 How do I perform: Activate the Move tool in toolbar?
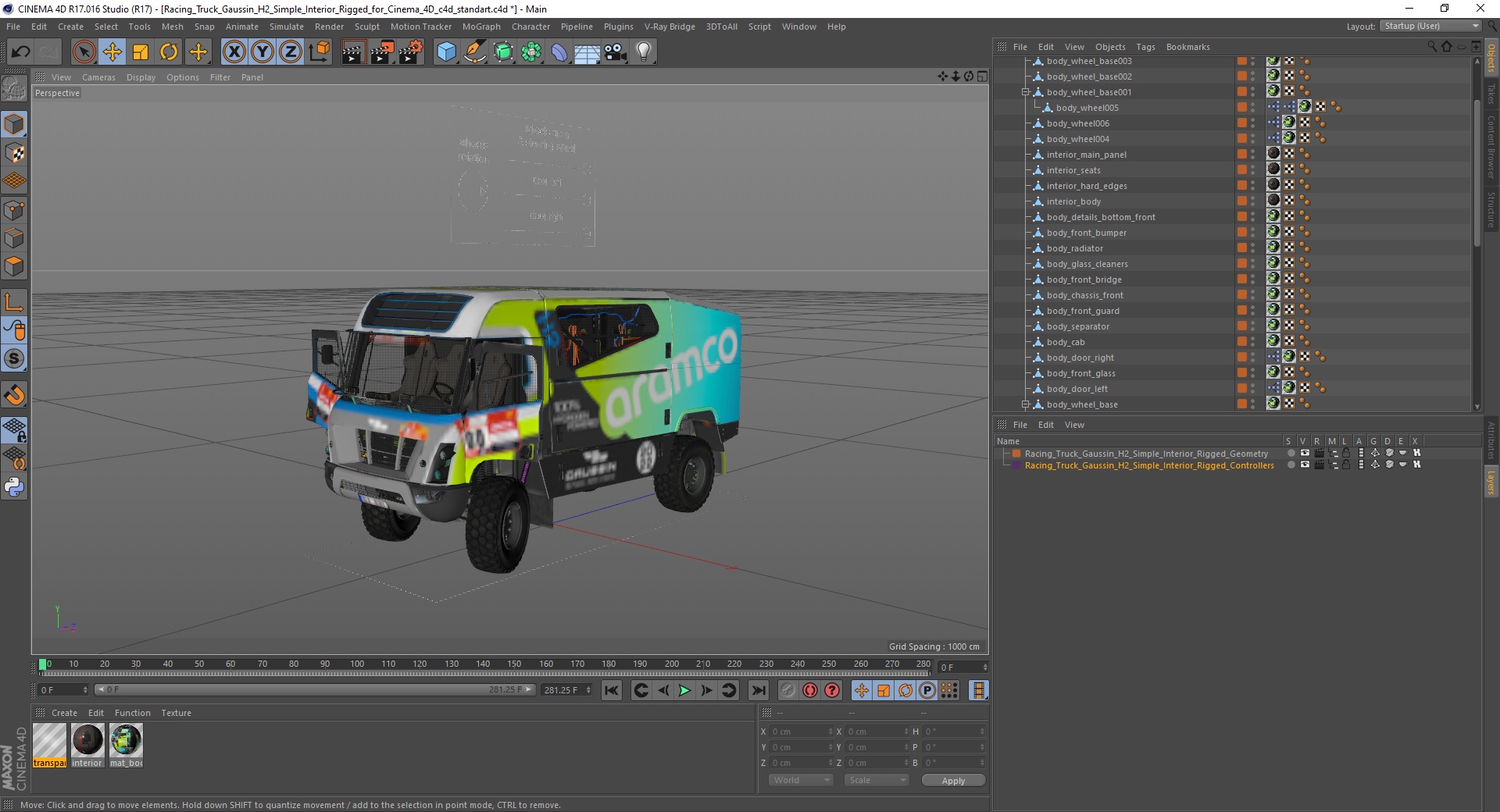(x=112, y=52)
